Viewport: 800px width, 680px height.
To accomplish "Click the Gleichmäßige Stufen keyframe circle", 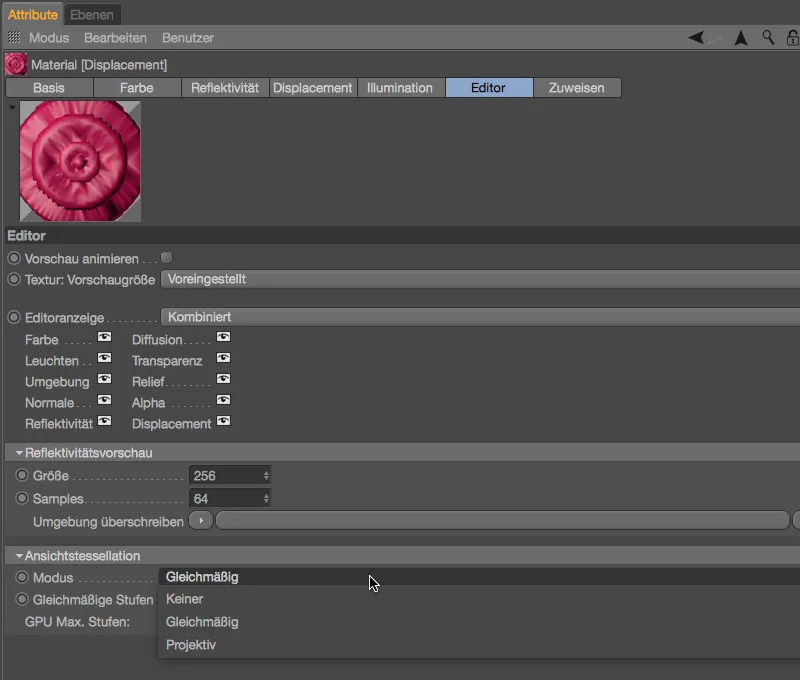I will tap(21, 599).
